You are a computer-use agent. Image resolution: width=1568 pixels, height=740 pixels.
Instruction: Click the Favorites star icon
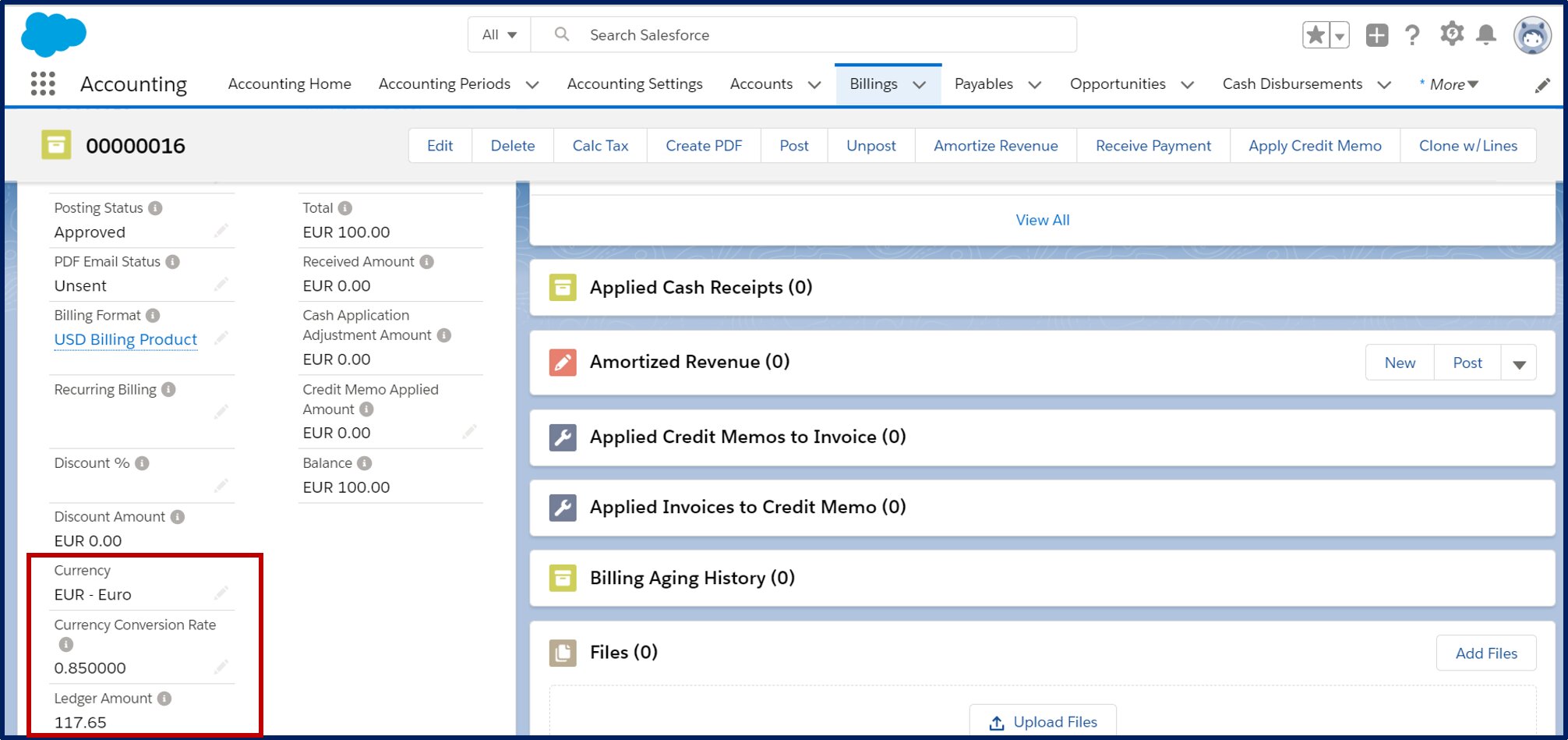1315,35
